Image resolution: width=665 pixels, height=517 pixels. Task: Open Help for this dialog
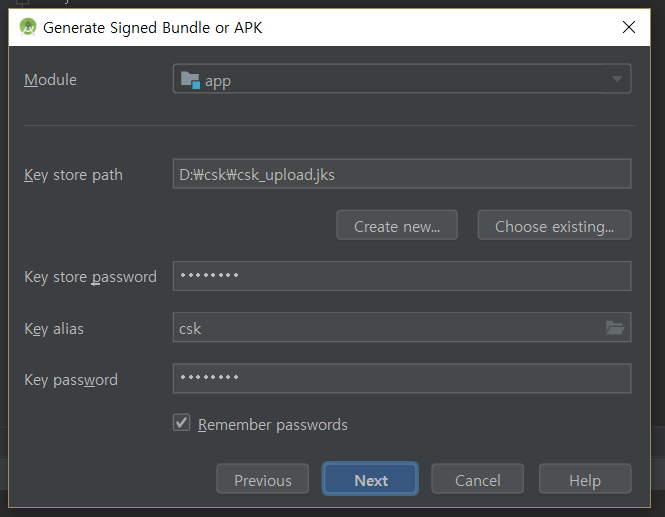coord(584,480)
